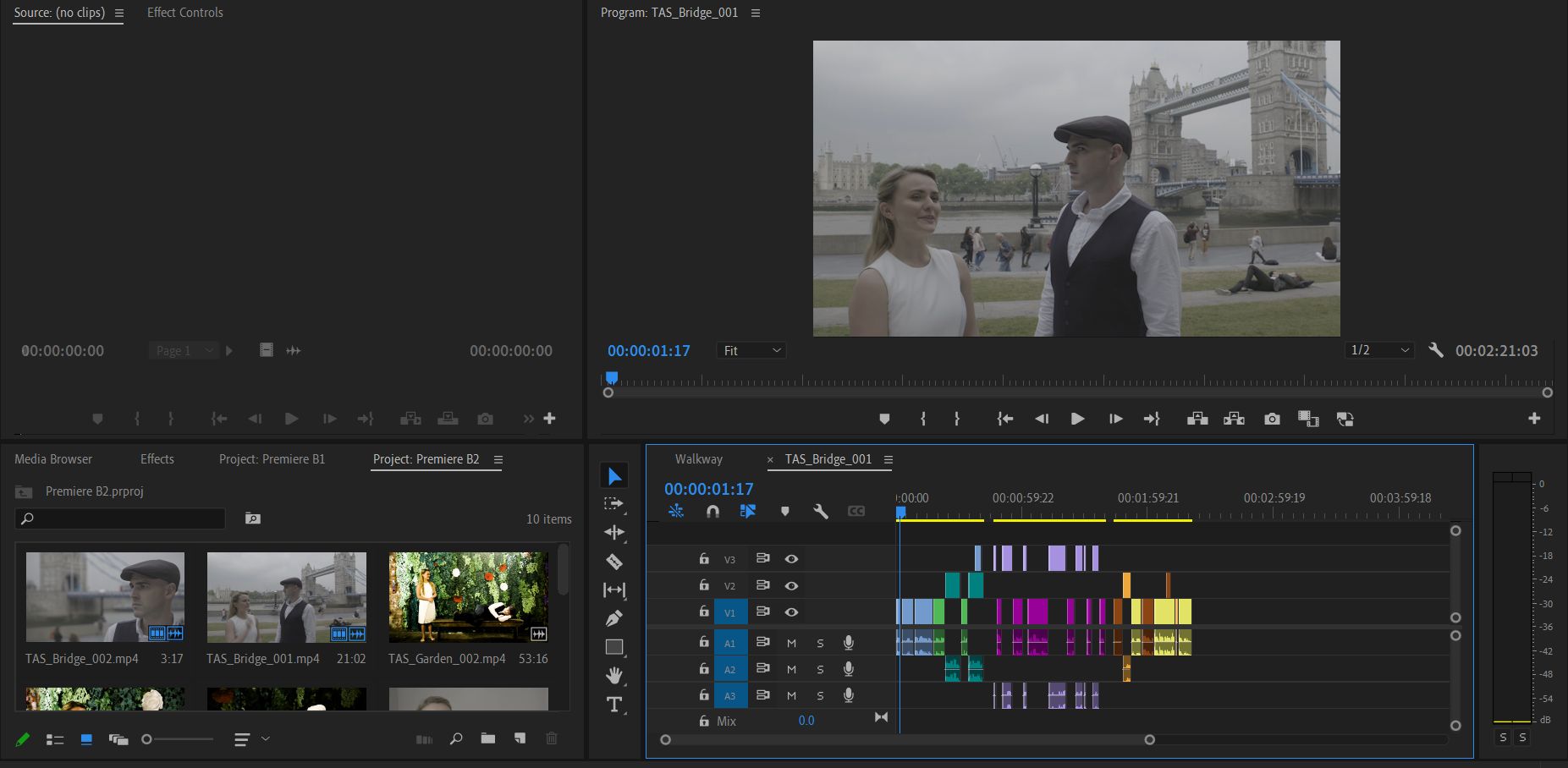Open the Fit zoom level dropdown
The height and width of the screenshot is (768, 1568).
tap(751, 350)
